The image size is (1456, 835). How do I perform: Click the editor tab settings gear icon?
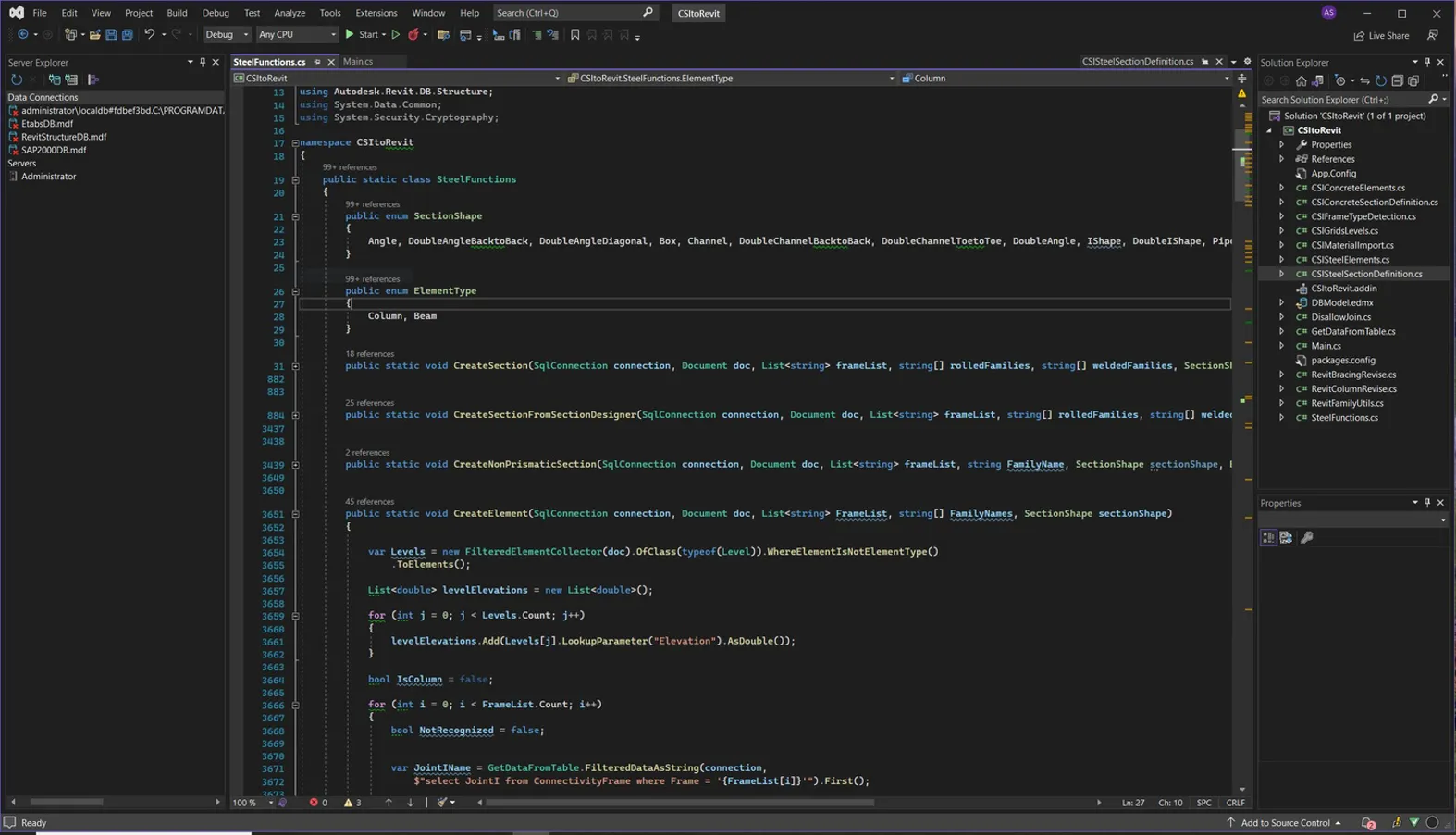click(1247, 62)
